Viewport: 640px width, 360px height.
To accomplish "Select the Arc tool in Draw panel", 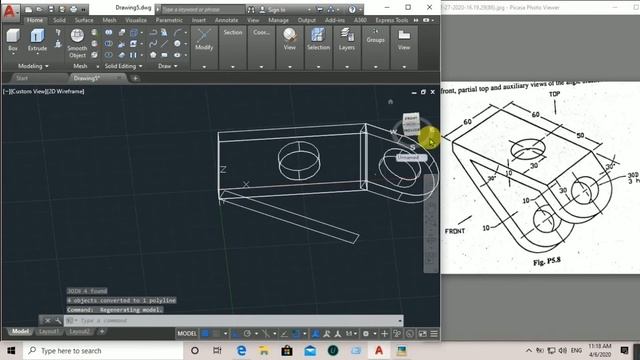I will point(178,32).
